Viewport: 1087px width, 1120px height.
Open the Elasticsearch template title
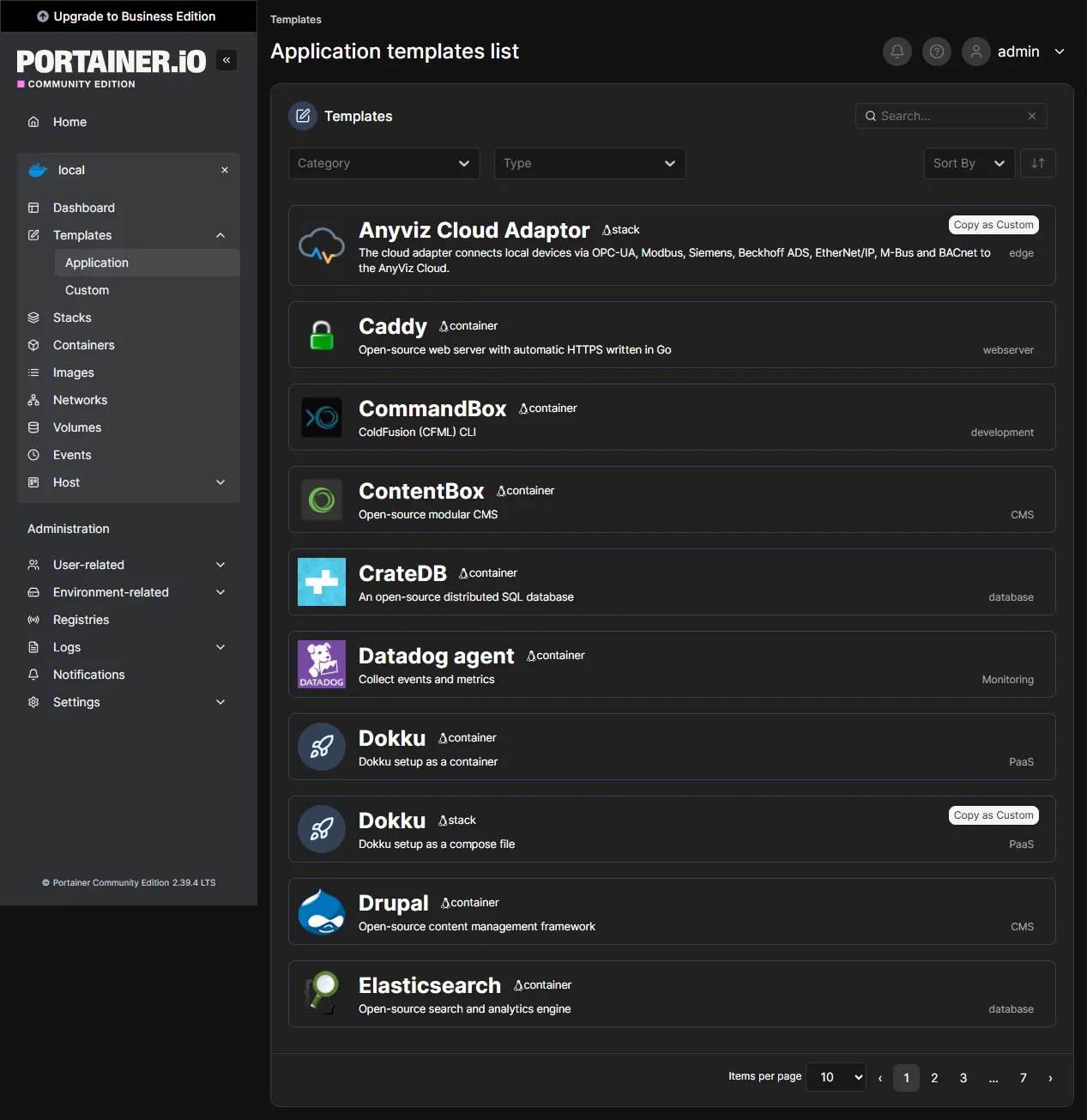tap(430, 985)
